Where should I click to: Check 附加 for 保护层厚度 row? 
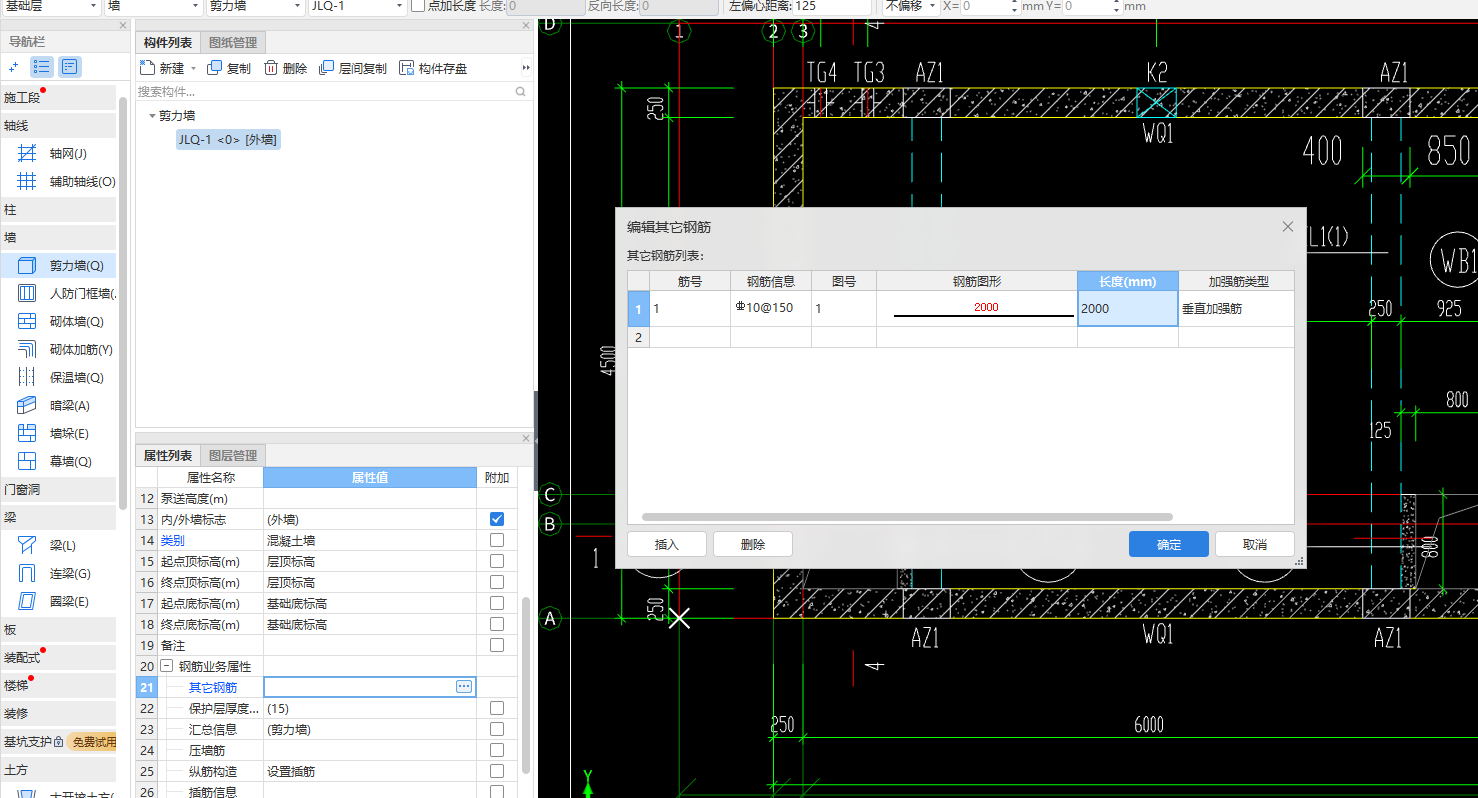click(x=497, y=708)
